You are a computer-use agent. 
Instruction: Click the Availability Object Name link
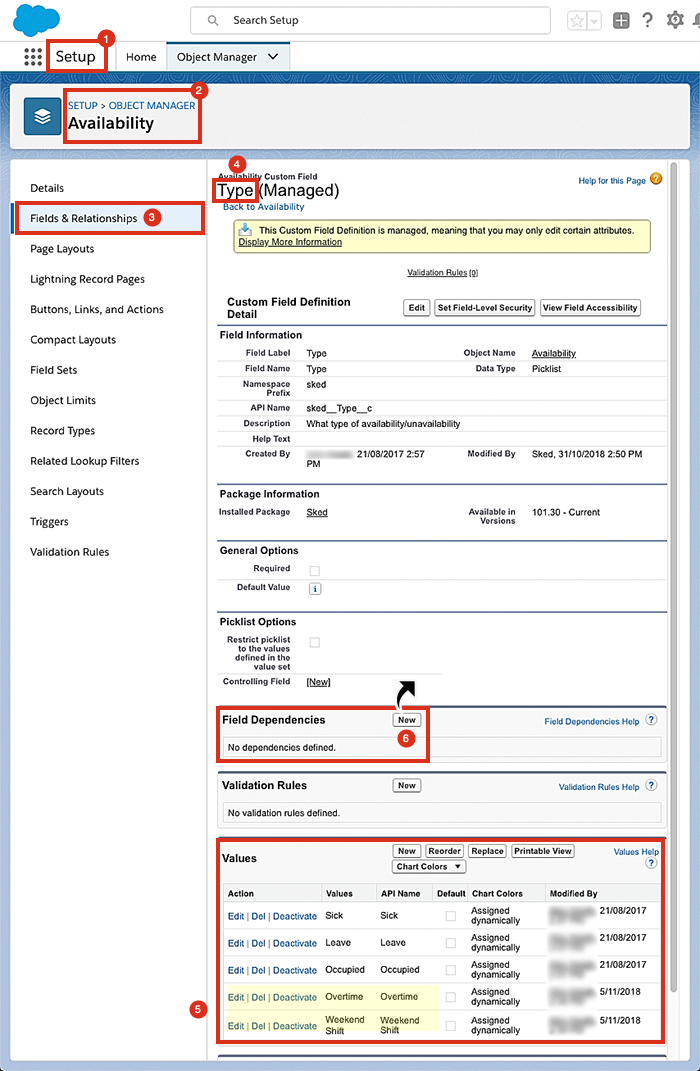click(x=554, y=353)
